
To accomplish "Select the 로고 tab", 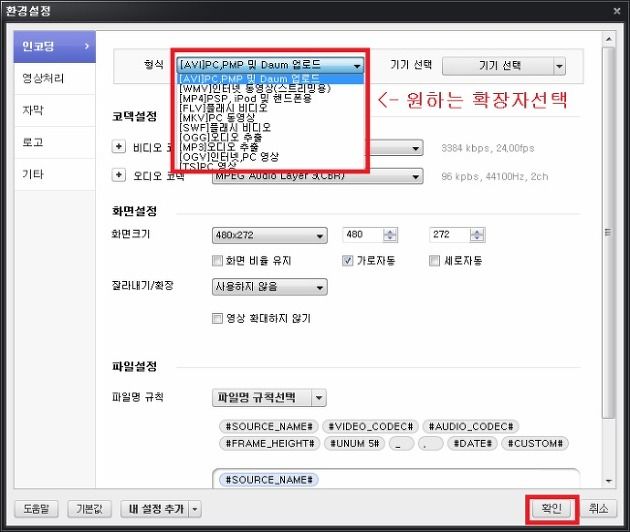I will (x=55, y=142).
